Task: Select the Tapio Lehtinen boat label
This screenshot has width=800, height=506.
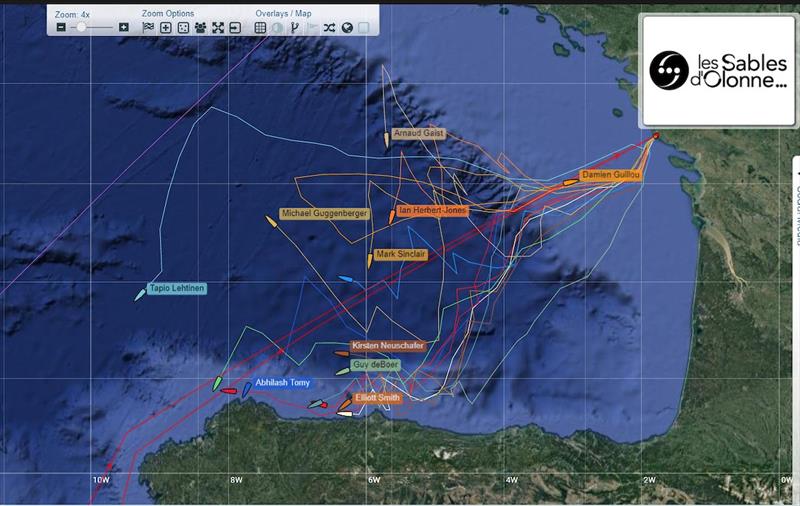Action: click(x=178, y=289)
